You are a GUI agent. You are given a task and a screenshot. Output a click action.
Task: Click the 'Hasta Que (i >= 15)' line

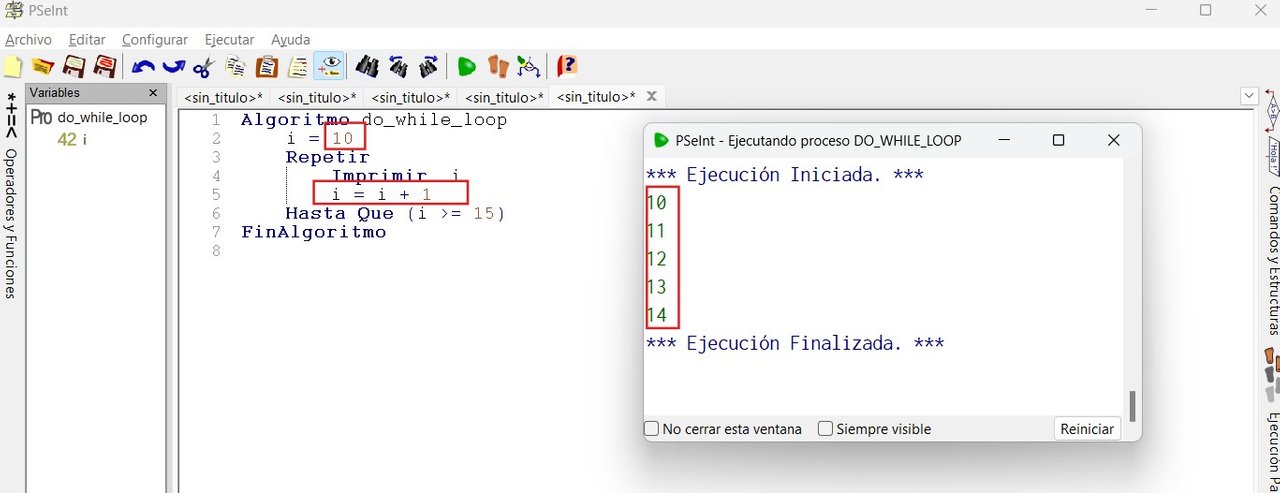pos(395,213)
